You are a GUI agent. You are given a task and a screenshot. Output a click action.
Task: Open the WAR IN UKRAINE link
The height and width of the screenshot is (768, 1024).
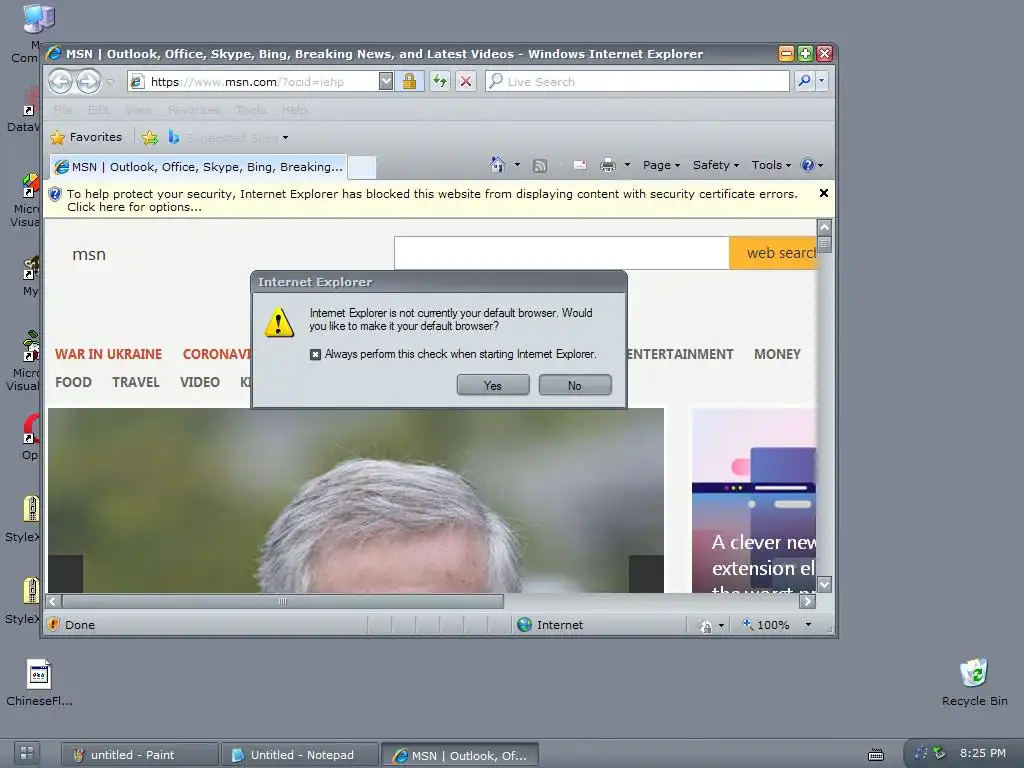click(108, 354)
